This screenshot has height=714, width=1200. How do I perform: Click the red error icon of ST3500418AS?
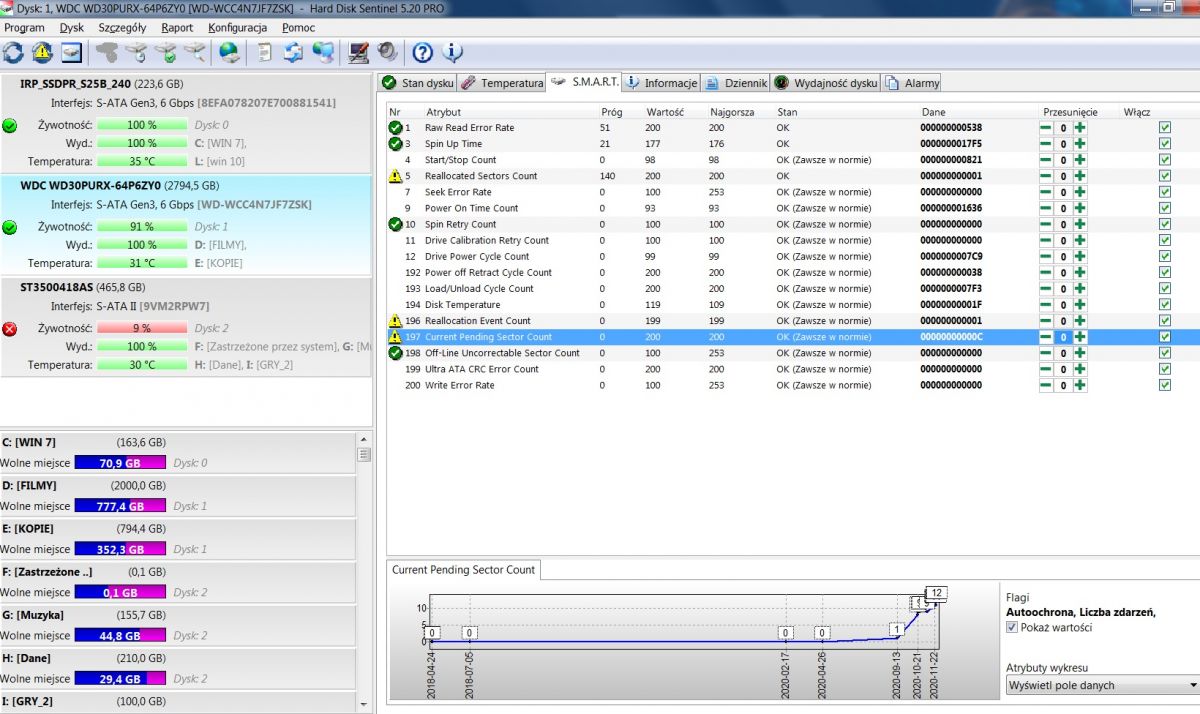[10, 329]
